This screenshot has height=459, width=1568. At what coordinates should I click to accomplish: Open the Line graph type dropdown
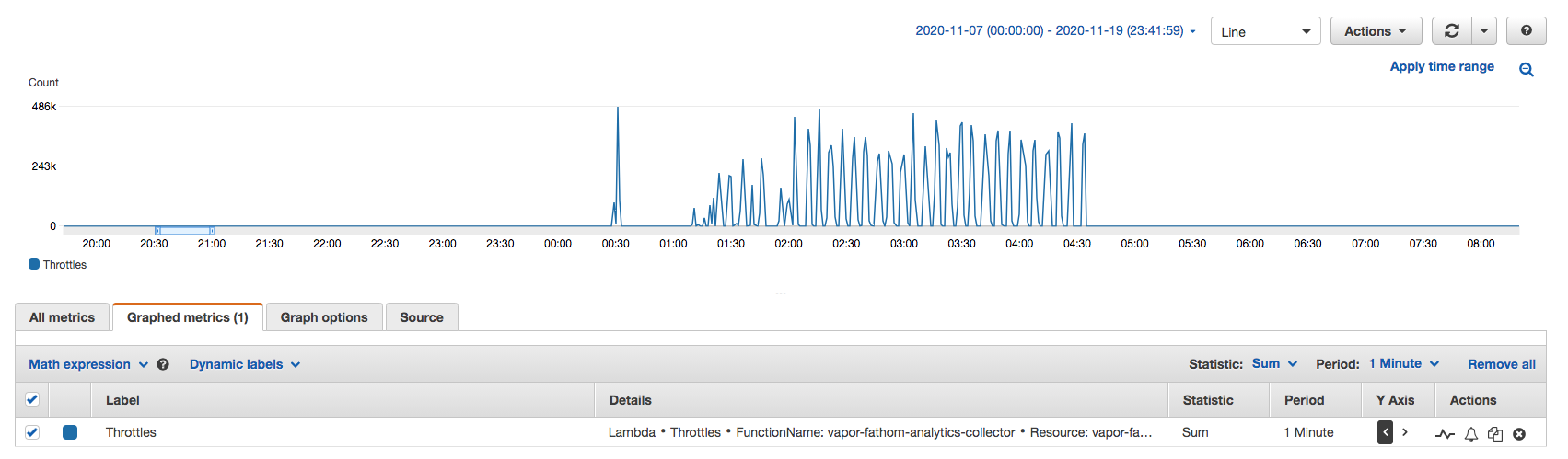point(1265,31)
